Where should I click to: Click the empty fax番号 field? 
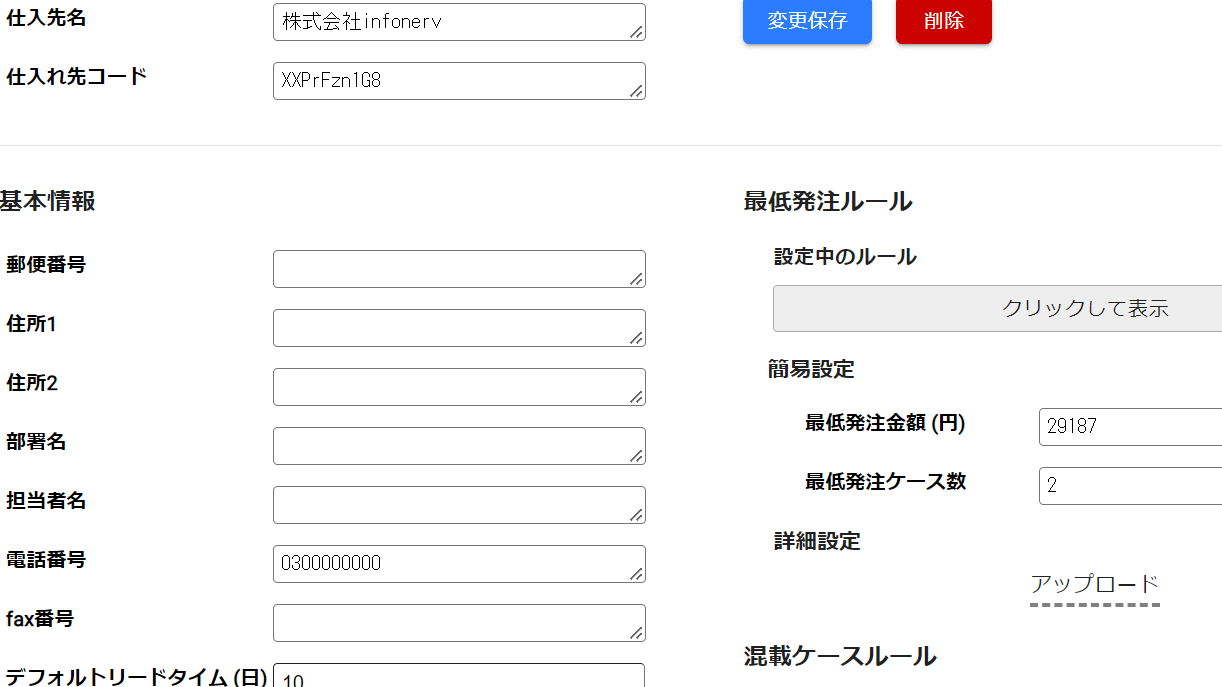(x=459, y=622)
